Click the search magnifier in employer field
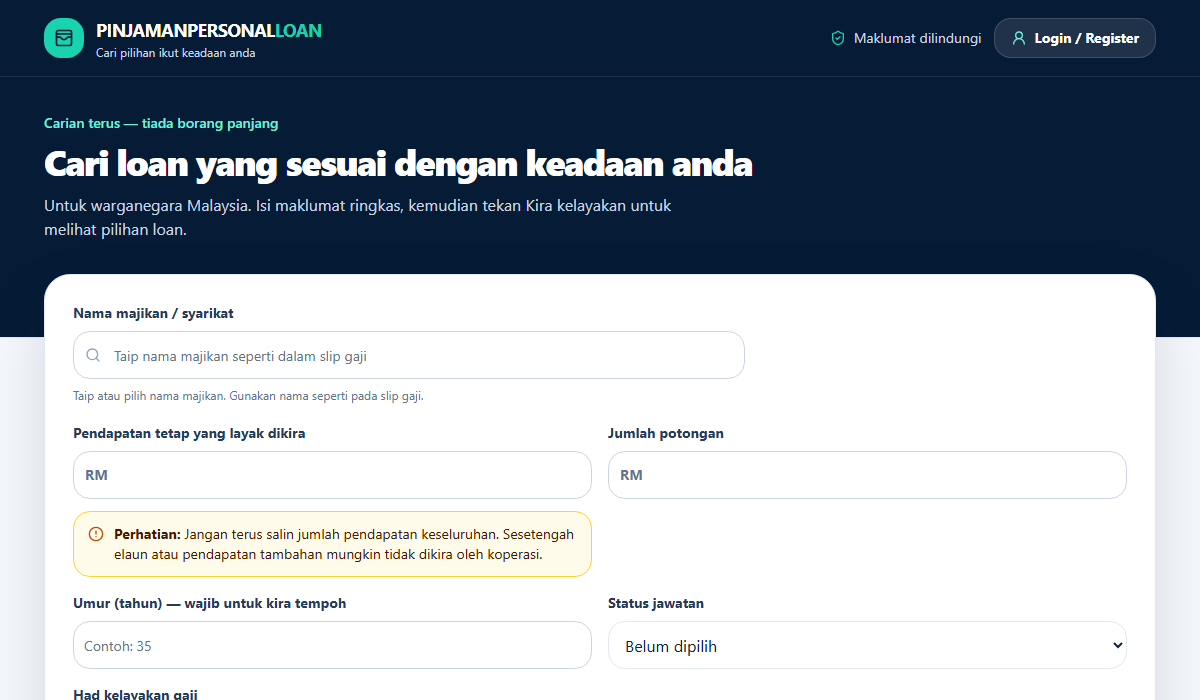 click(x=93, y=355)
